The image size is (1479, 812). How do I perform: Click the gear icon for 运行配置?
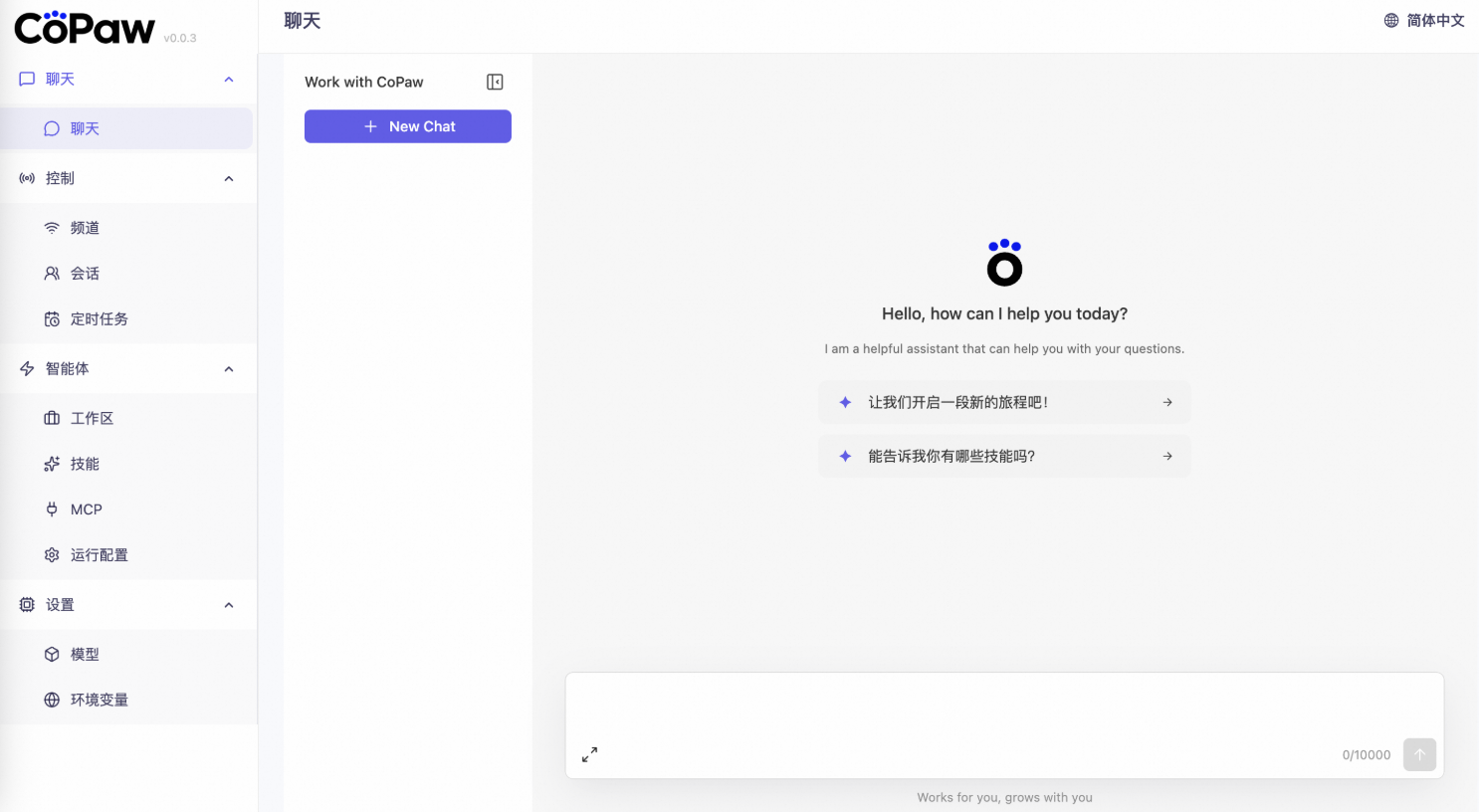pyautogui.click(x=52, y=554)
